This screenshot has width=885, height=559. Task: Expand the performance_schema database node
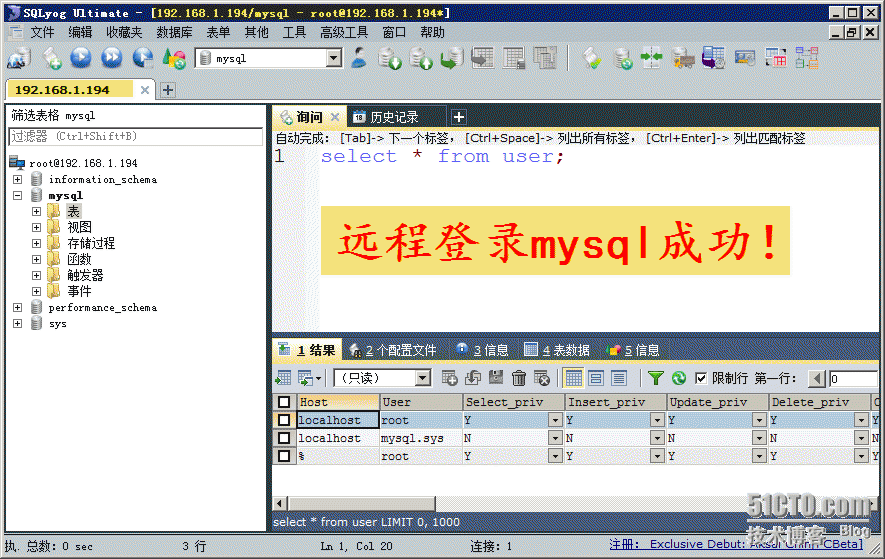pyautogui.click(x=17, y=307)
